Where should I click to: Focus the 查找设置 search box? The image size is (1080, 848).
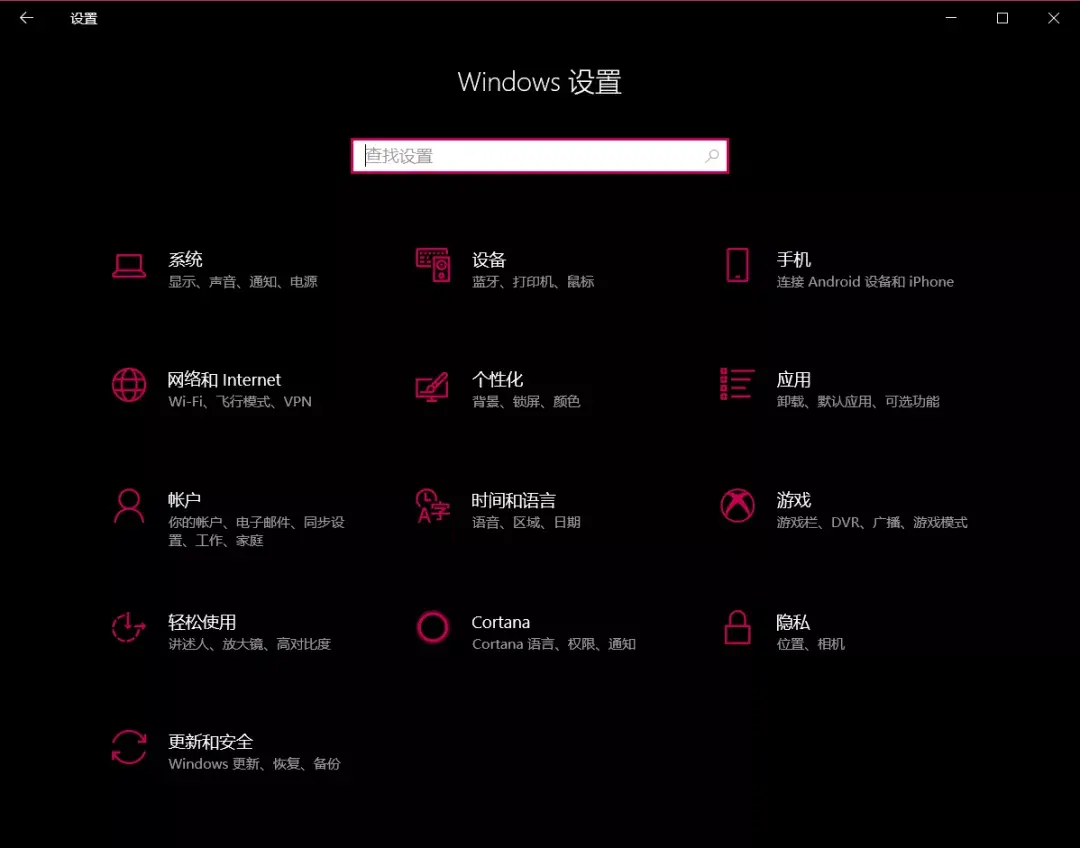pyautogui.click(x=539, y=156)
